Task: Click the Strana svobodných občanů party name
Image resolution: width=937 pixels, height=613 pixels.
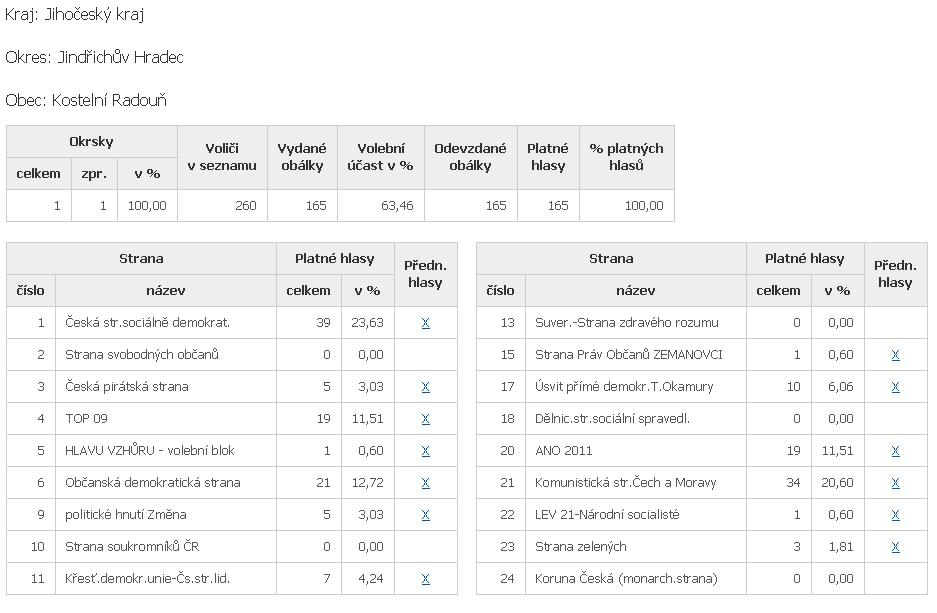Action: coord(142,355)
